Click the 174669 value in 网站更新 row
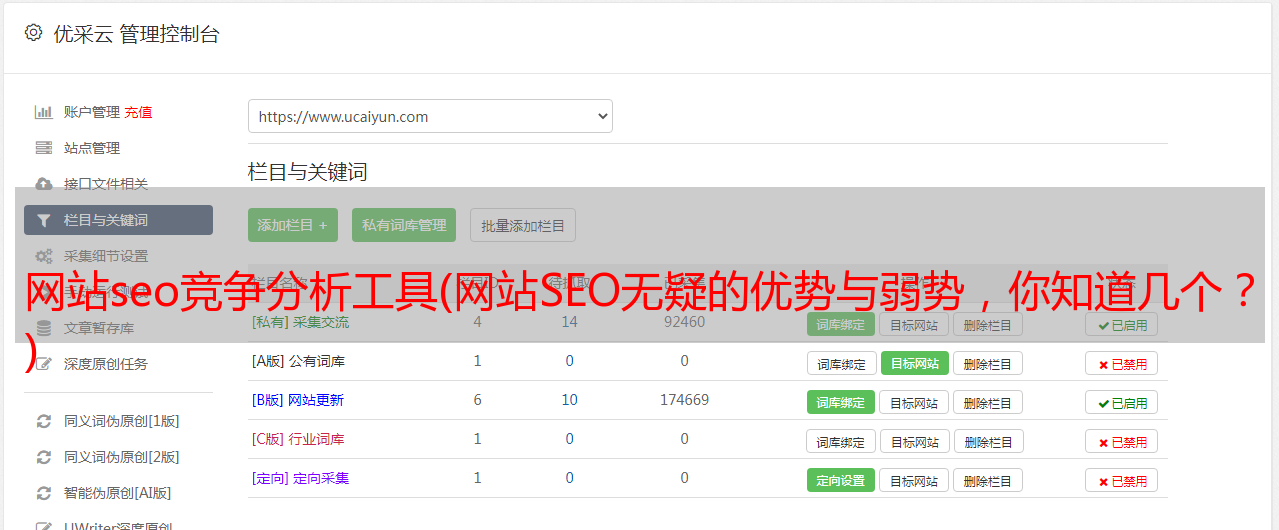 [684, 400]
